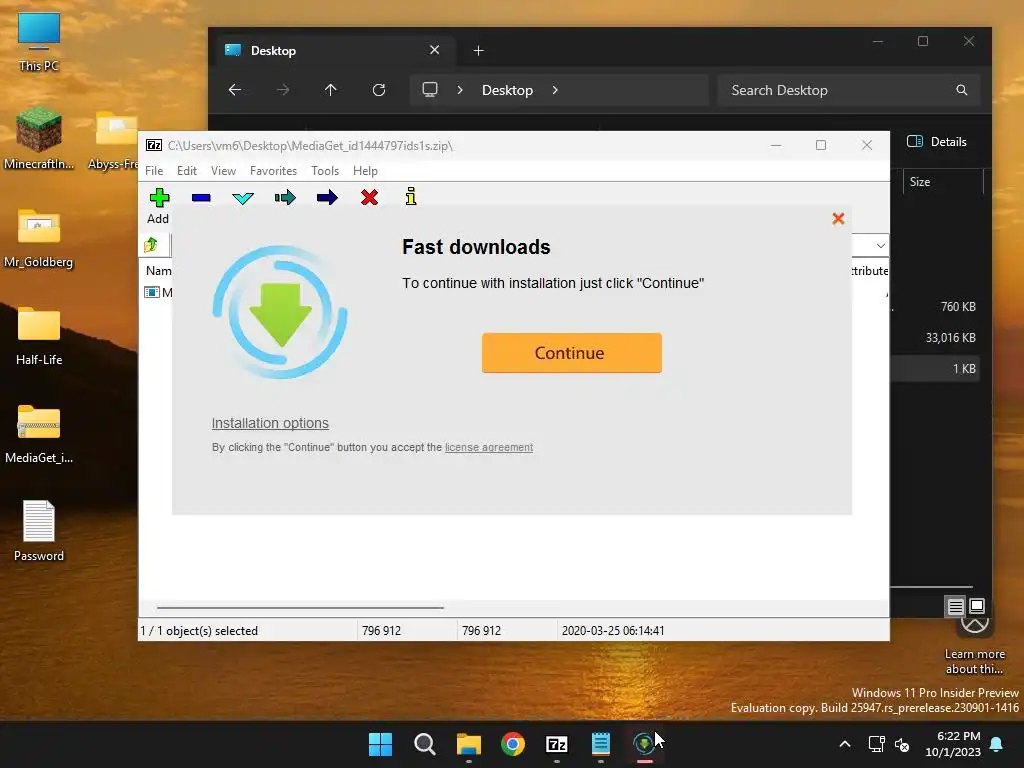Click the red X Delete icon in toolbar

(370, 197)
